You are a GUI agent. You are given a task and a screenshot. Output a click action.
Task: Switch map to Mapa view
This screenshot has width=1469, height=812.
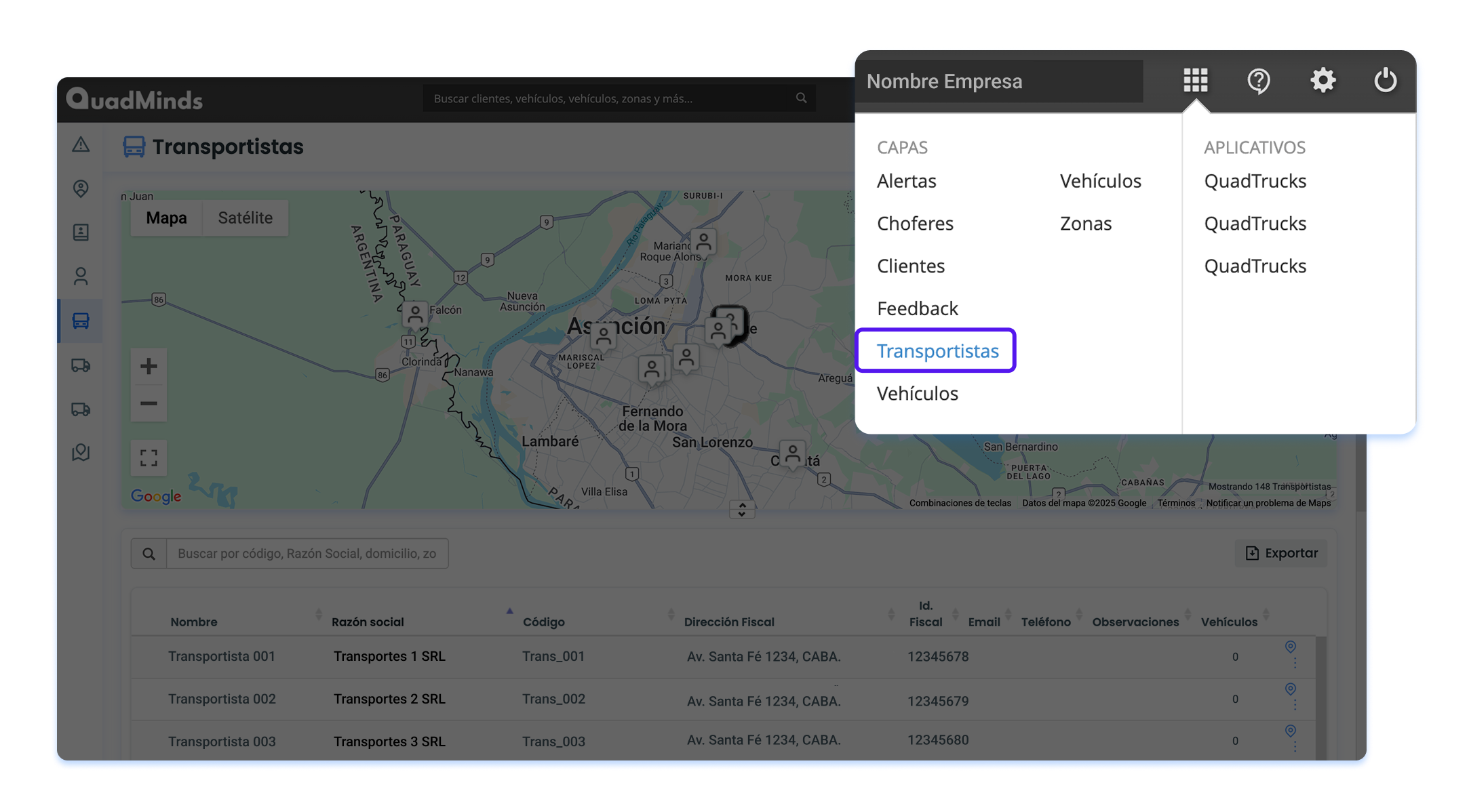coord(166,218)
